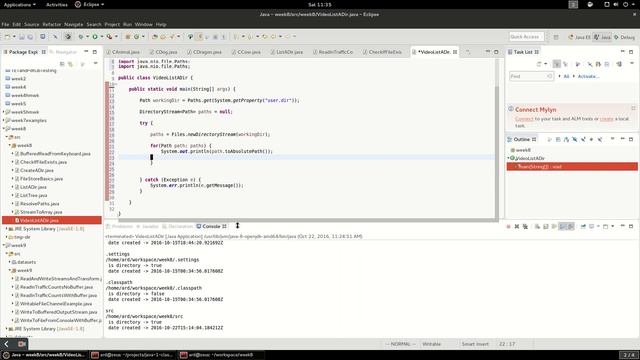
Task: Toggle Categorized view in Task List toolbar
Action: click(x=557, y=64)
